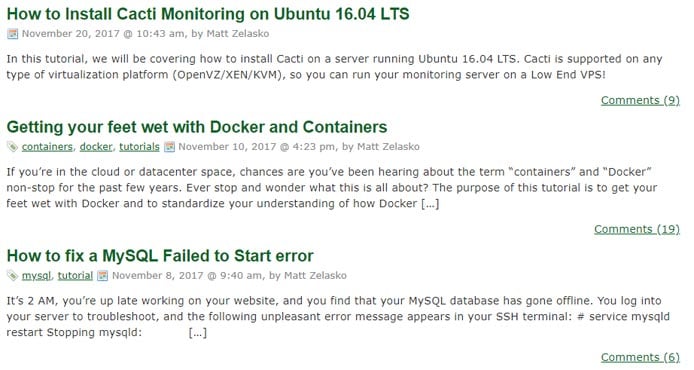
Task: View Comments (6) on MySQL post
Action: pyautogui.click(x=640, y=357)
